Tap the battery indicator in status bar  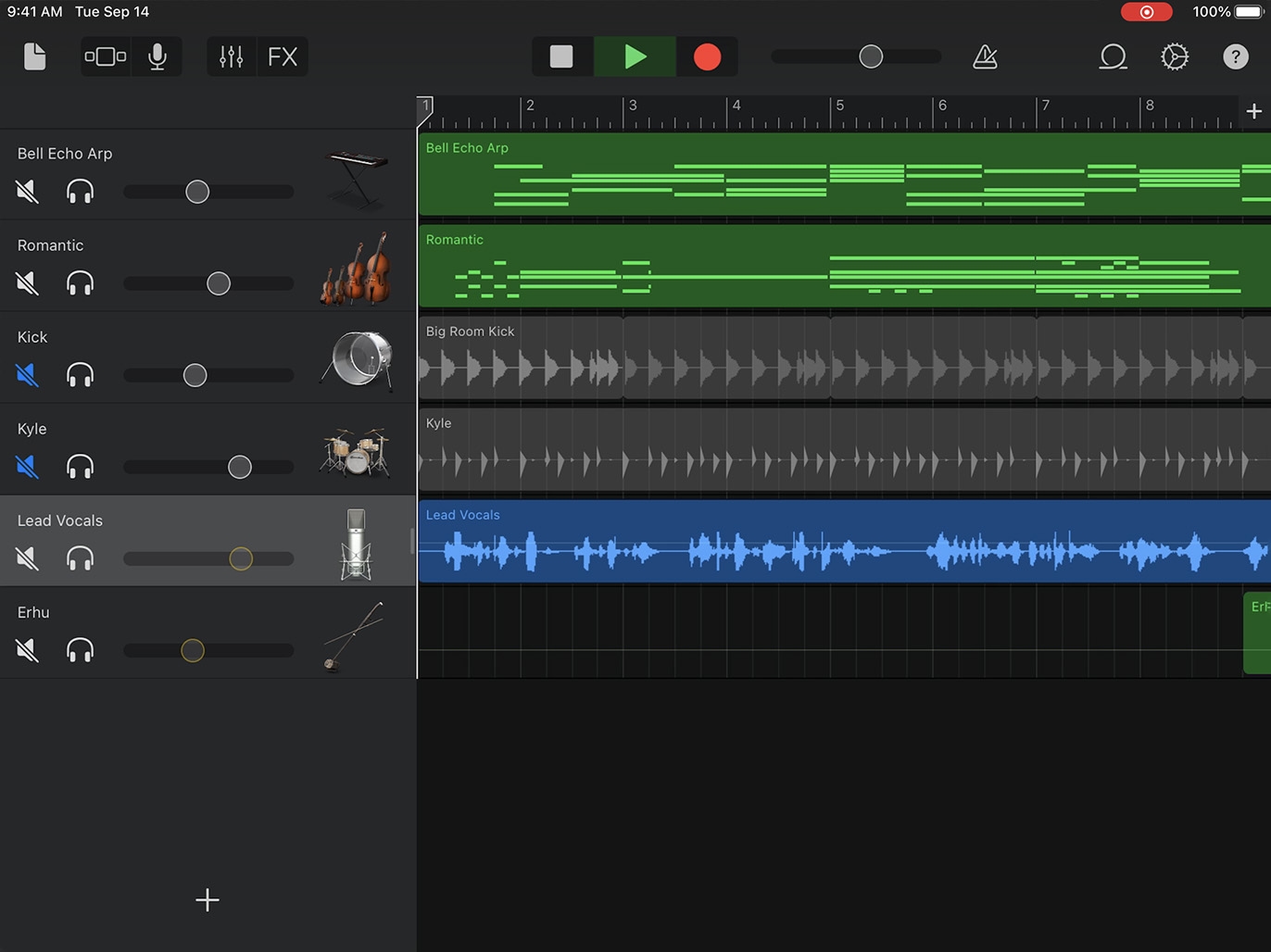tap(1249, 12)
